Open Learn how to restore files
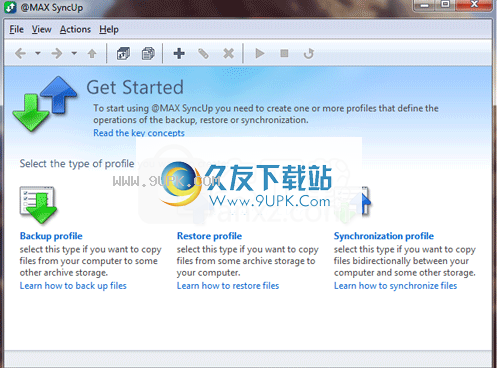Viewport: 499px width, 368px height. [228, 286]
